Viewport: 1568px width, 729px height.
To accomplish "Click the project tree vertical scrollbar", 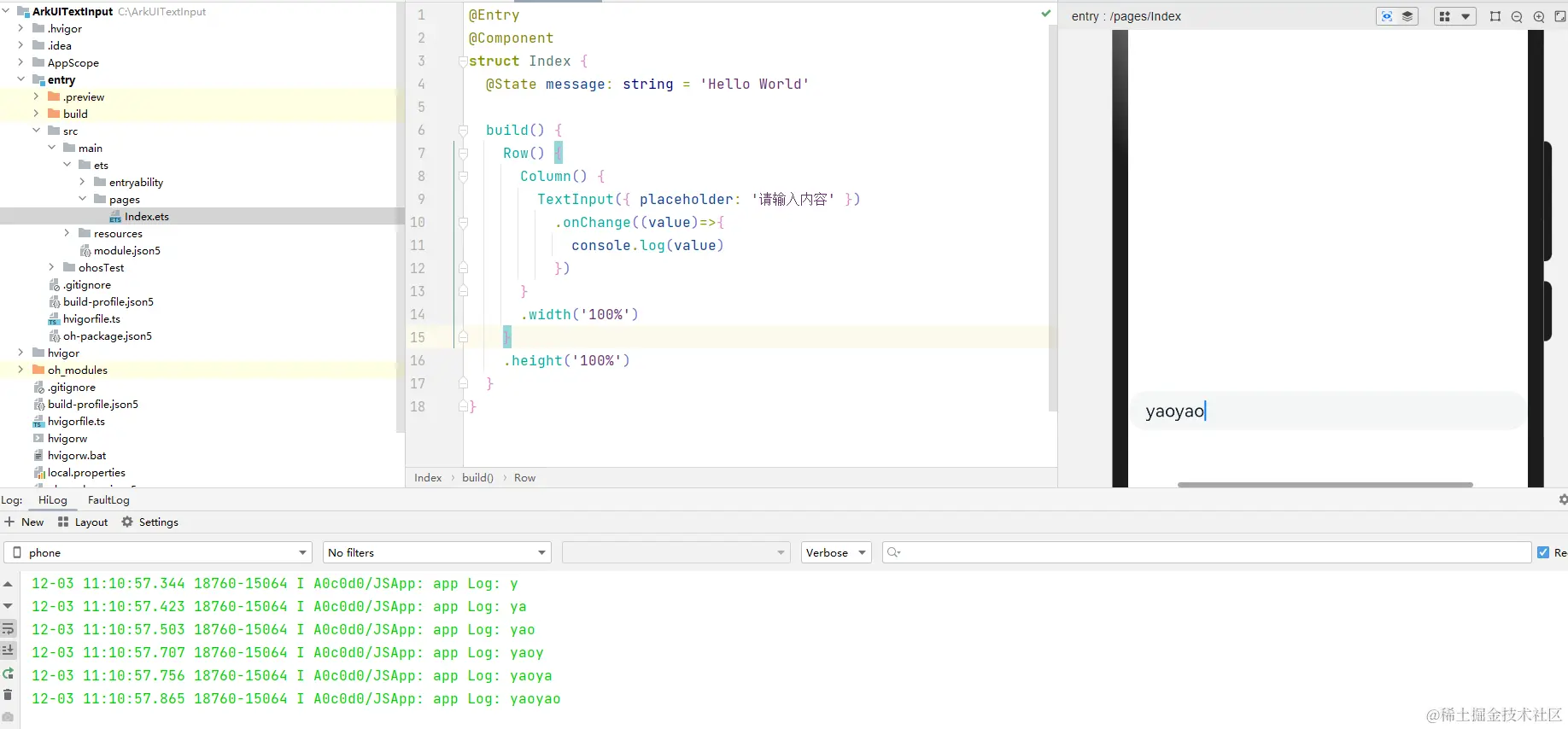I will tap(400, 217).
